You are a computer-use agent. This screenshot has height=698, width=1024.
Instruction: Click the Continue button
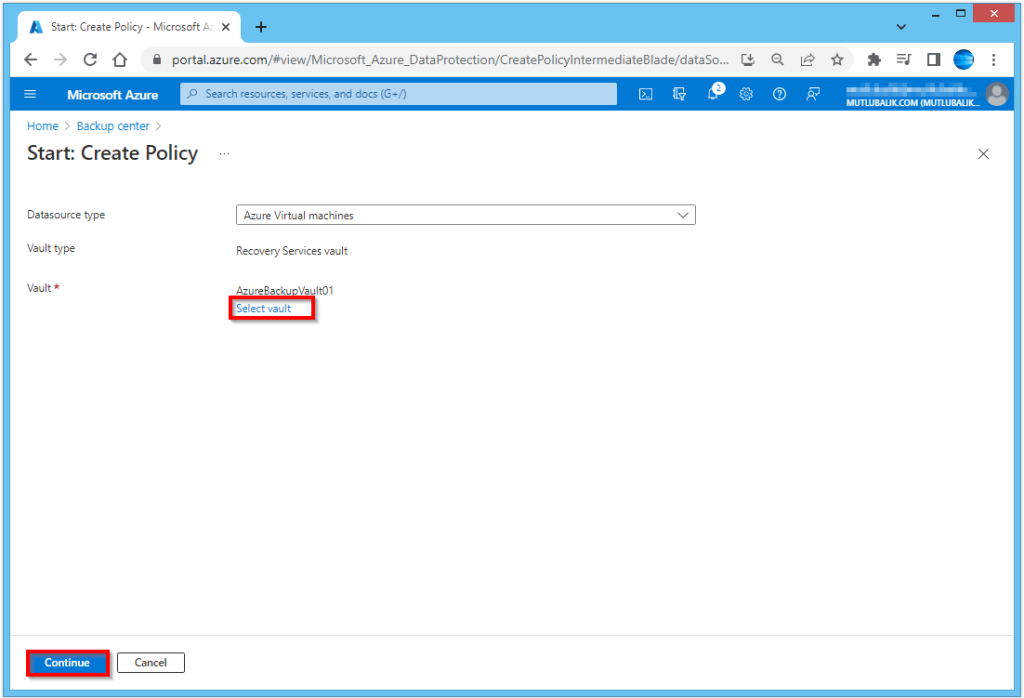(x=67, y=663)
